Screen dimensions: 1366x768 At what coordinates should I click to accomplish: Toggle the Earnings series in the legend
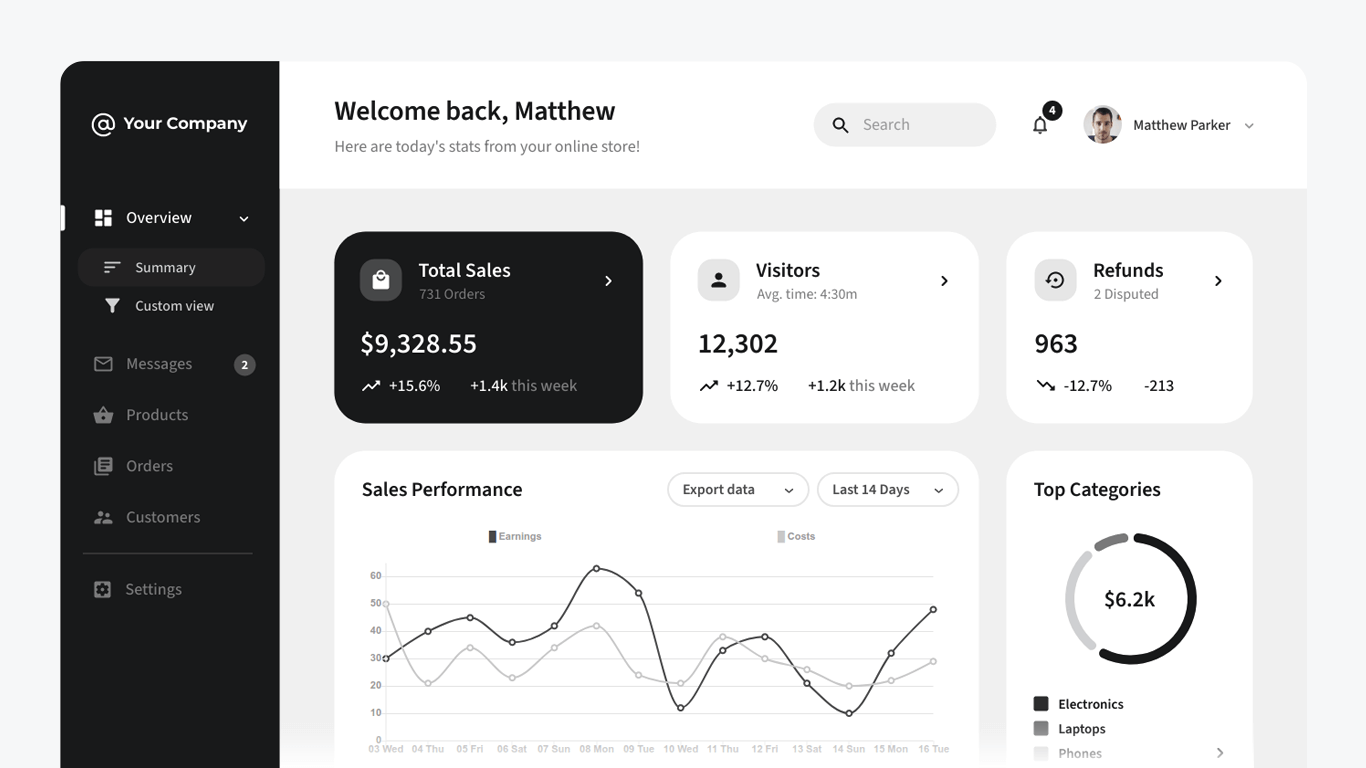514,535
